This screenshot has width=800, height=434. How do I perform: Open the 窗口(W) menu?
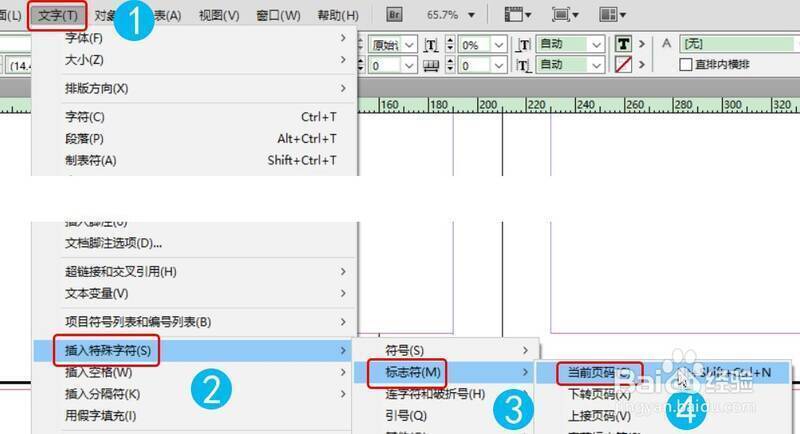click(x=278, y=15)
